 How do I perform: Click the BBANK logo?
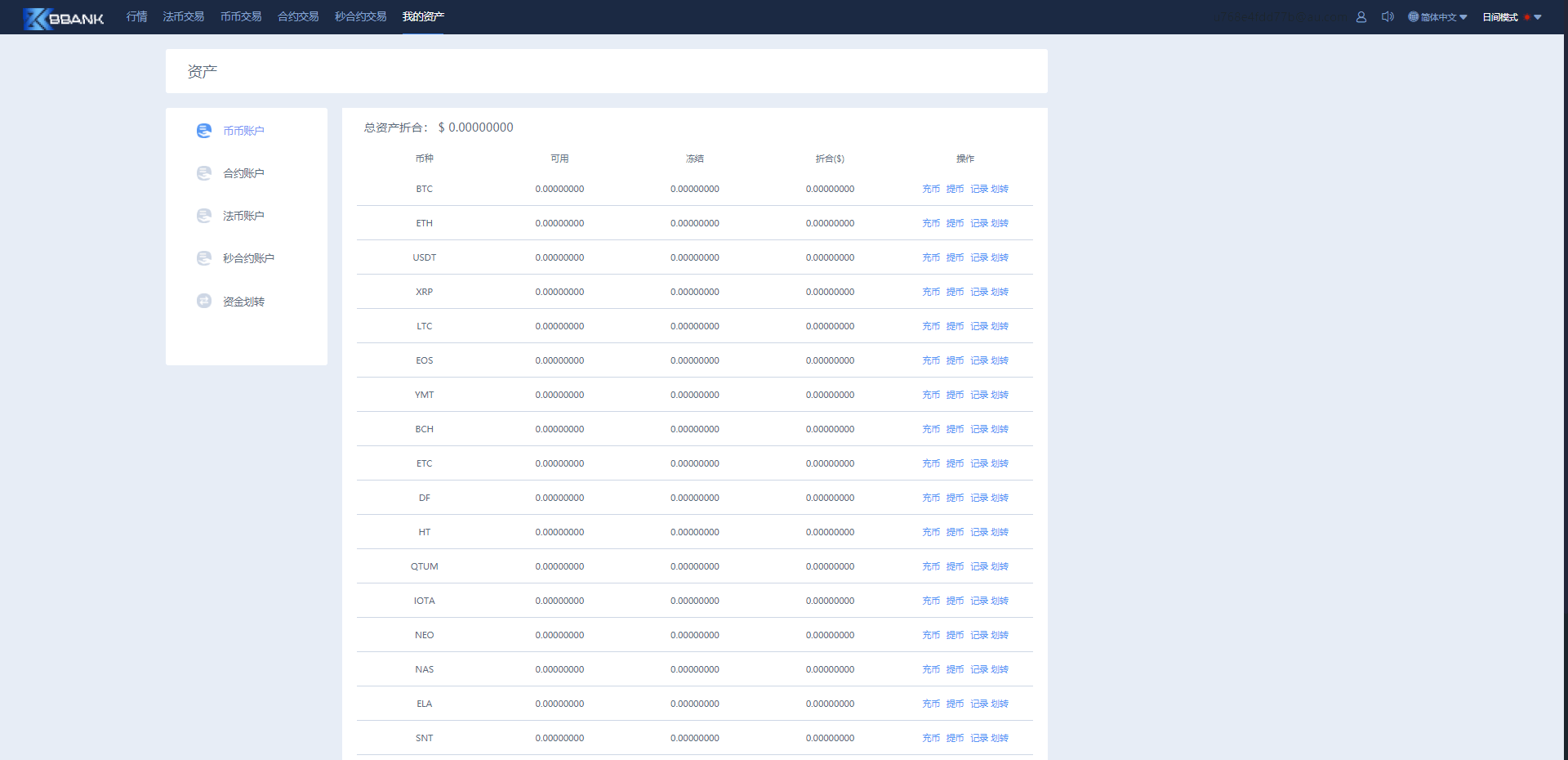(x=64, y=18)
